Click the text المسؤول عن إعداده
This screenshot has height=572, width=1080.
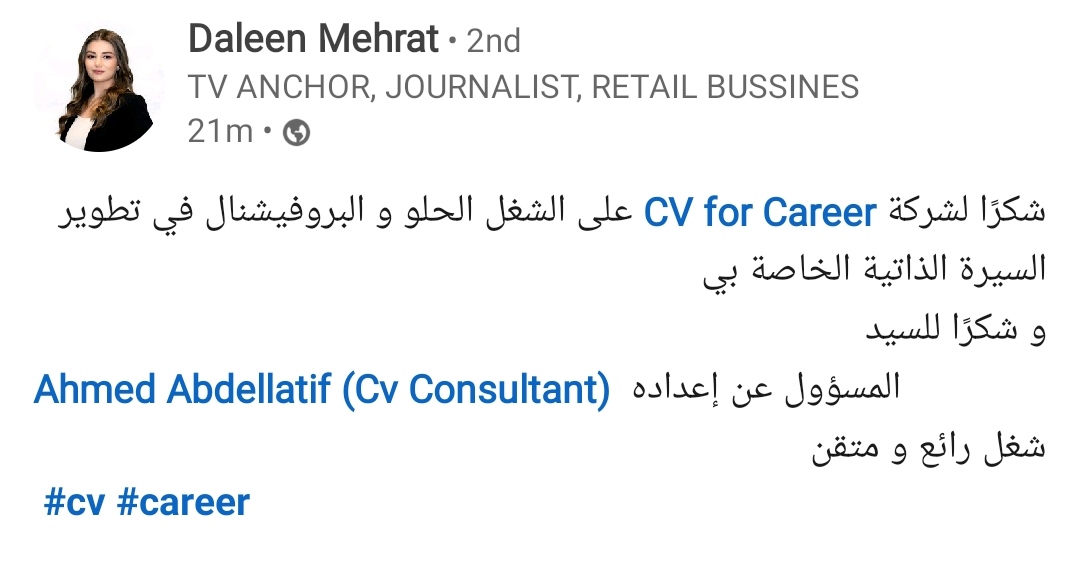(x=766, y=389)
